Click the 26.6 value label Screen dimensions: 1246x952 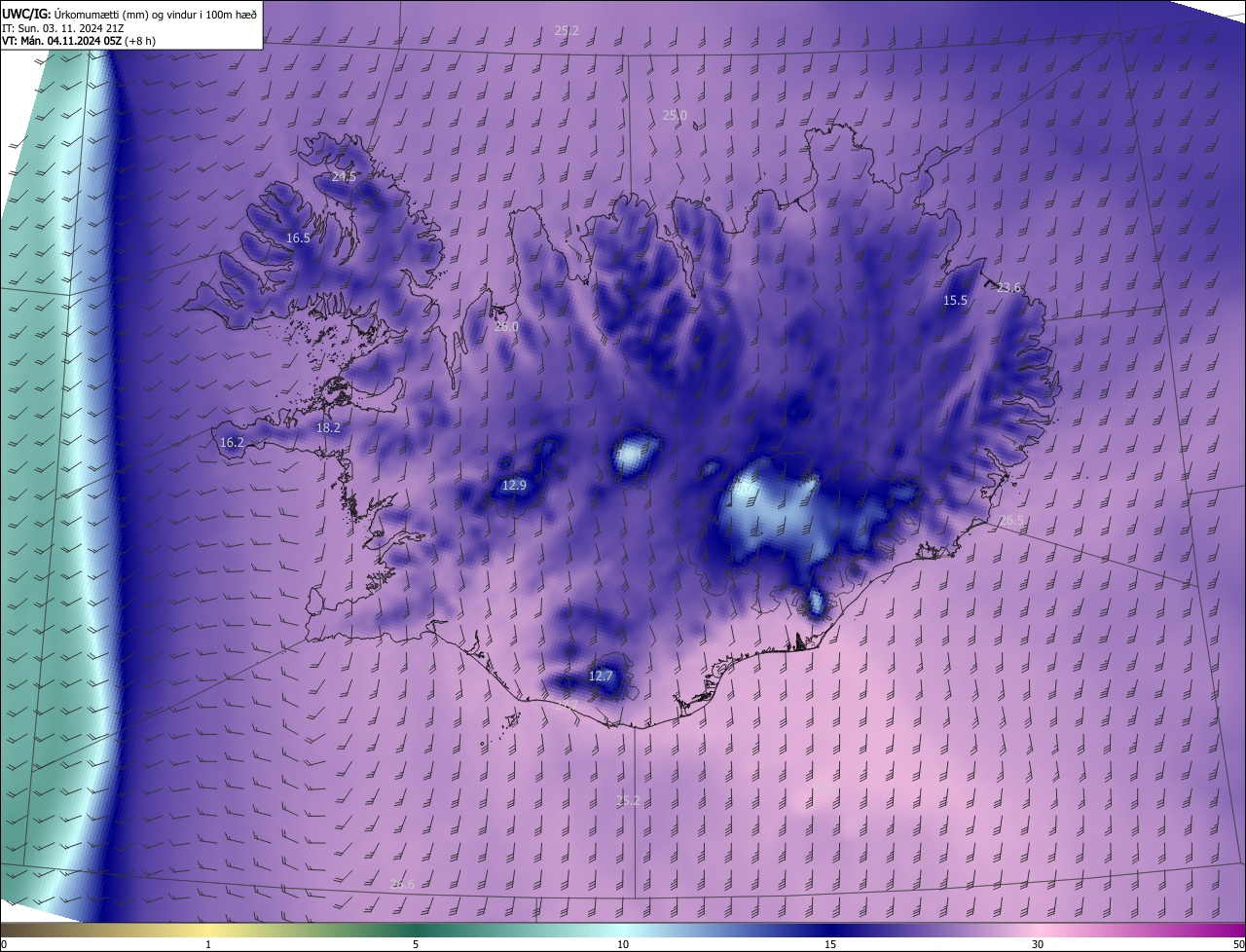tap(402, 885)
